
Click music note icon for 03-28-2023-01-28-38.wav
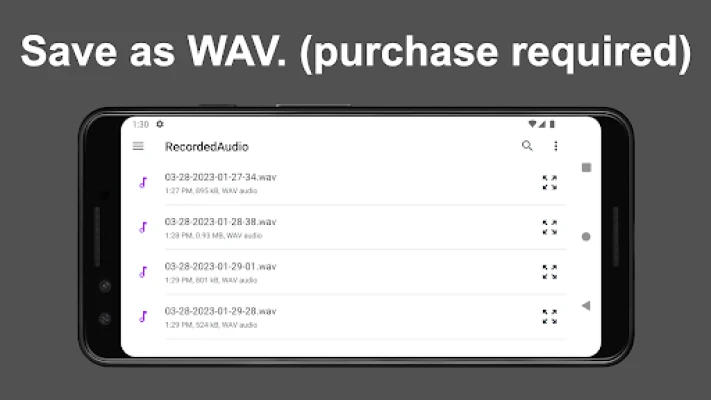click(143, 227)
